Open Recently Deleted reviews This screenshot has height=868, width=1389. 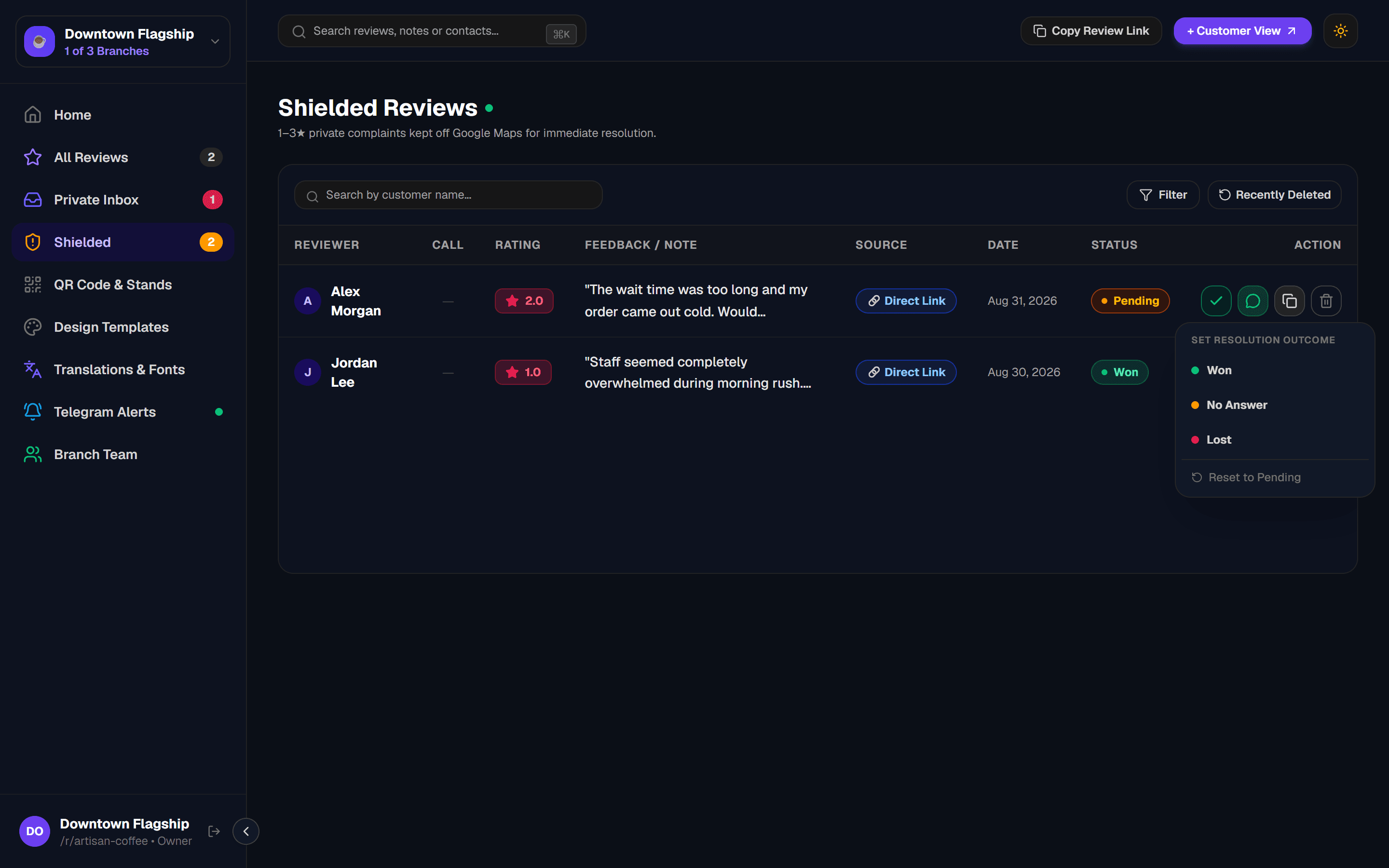(1274, 195)
